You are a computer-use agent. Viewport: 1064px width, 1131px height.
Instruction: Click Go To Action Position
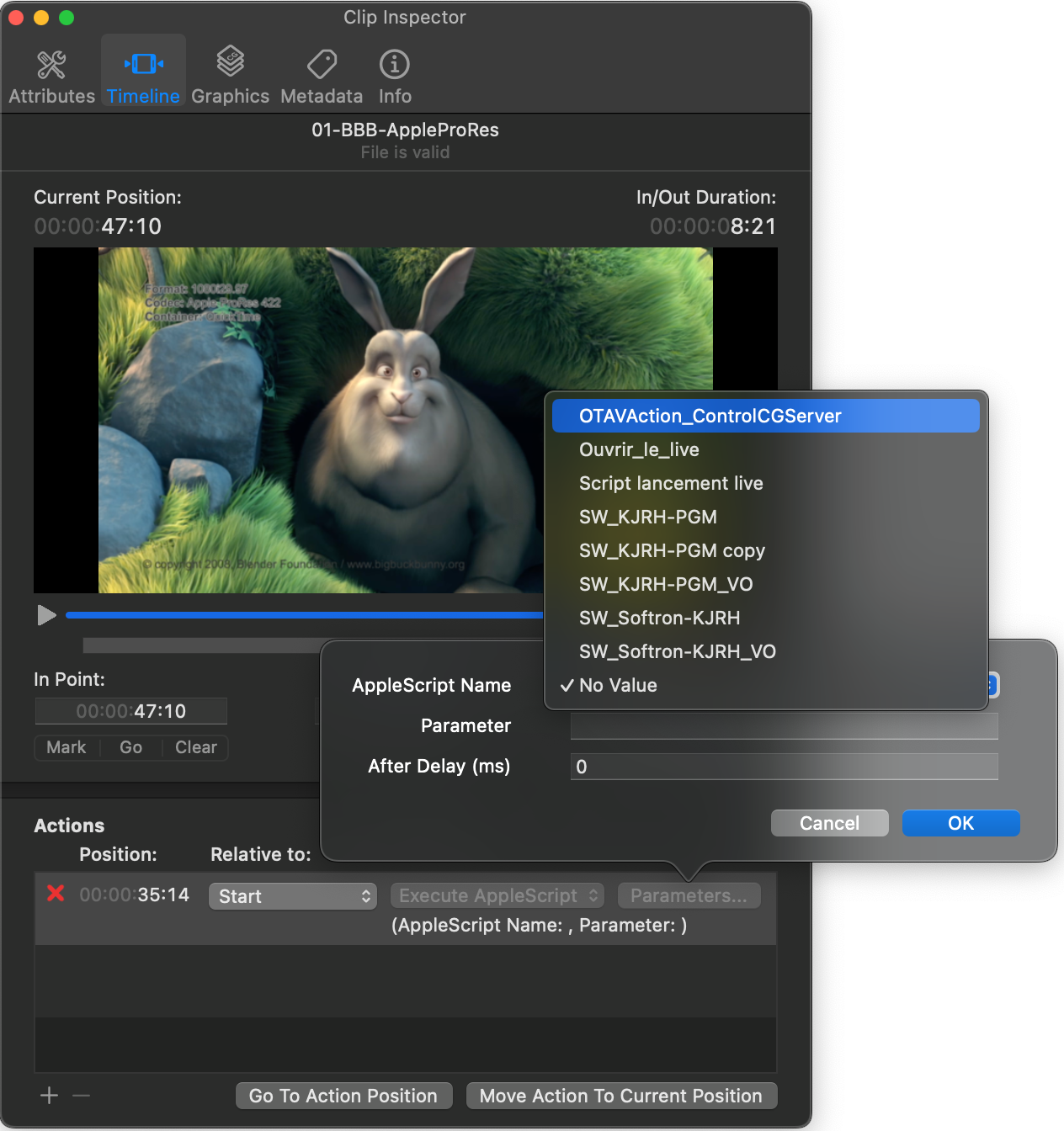pyautogui.click(x=343, y=1096)
